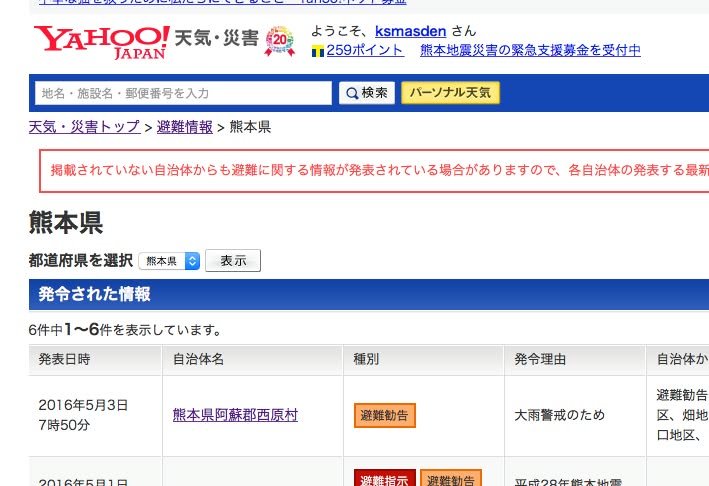Open the 熊本県 prefecture dropdown
Screen dimensions: 709x486
click(x=170, y=261)
